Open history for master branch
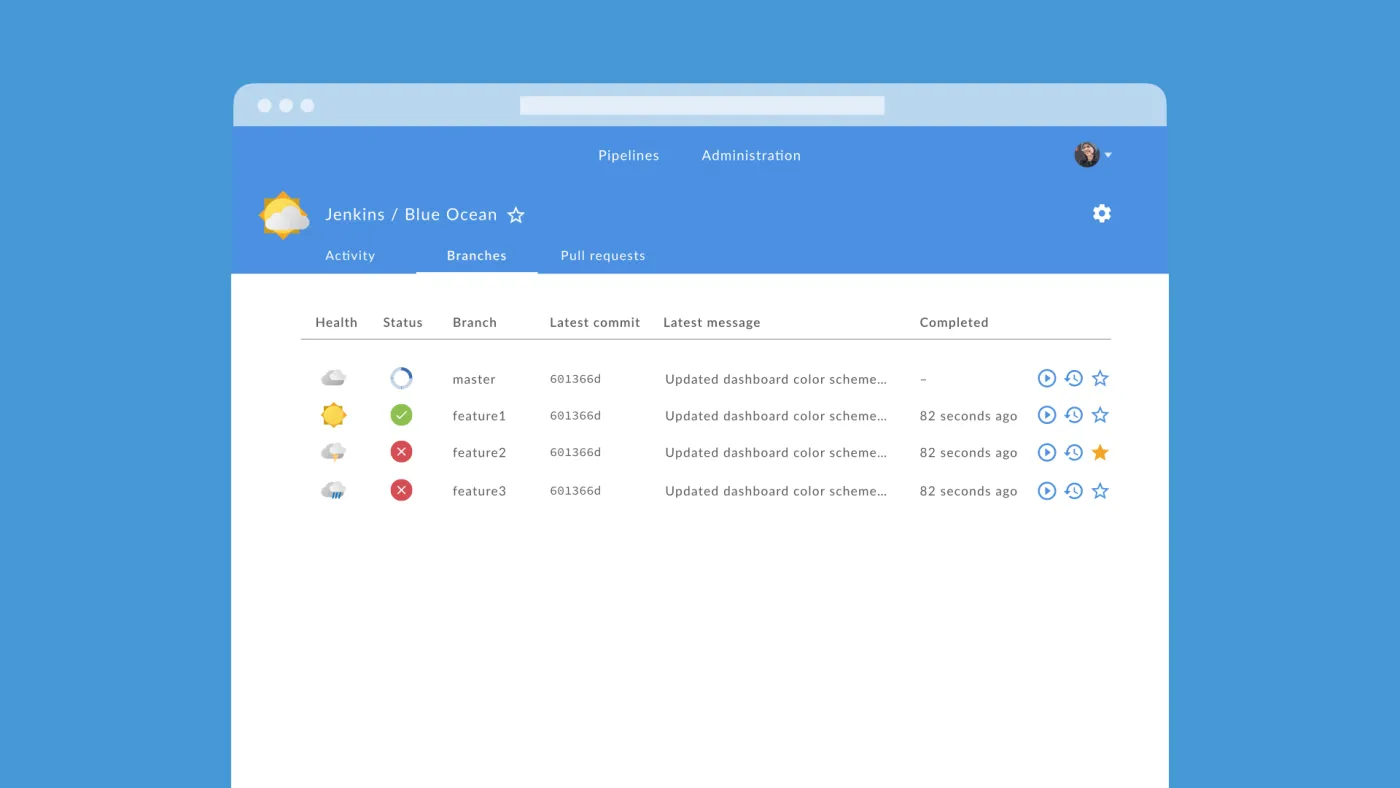The image size is (1400, 788). click(x=1073, y=378)
